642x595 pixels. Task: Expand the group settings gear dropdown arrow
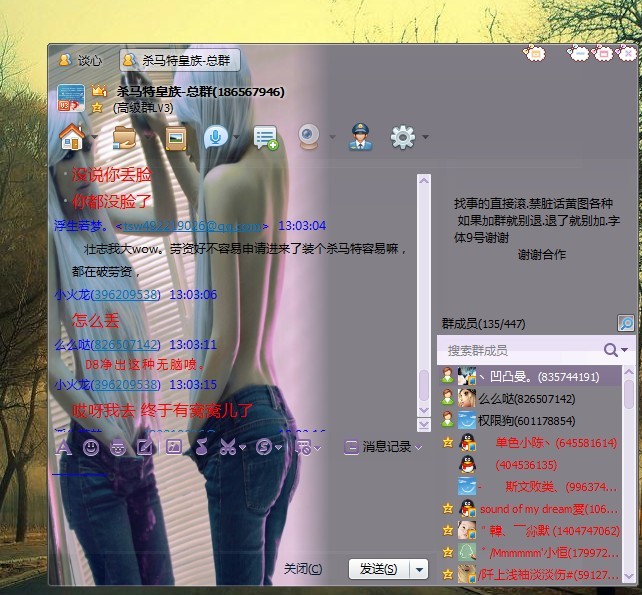point(425,137)
